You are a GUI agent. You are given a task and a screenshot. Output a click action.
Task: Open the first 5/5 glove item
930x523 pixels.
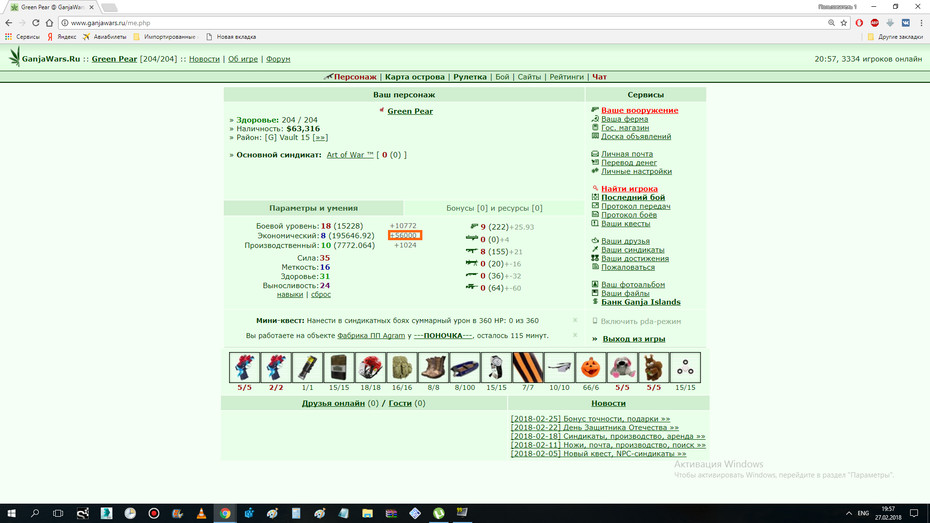[244, 367]
